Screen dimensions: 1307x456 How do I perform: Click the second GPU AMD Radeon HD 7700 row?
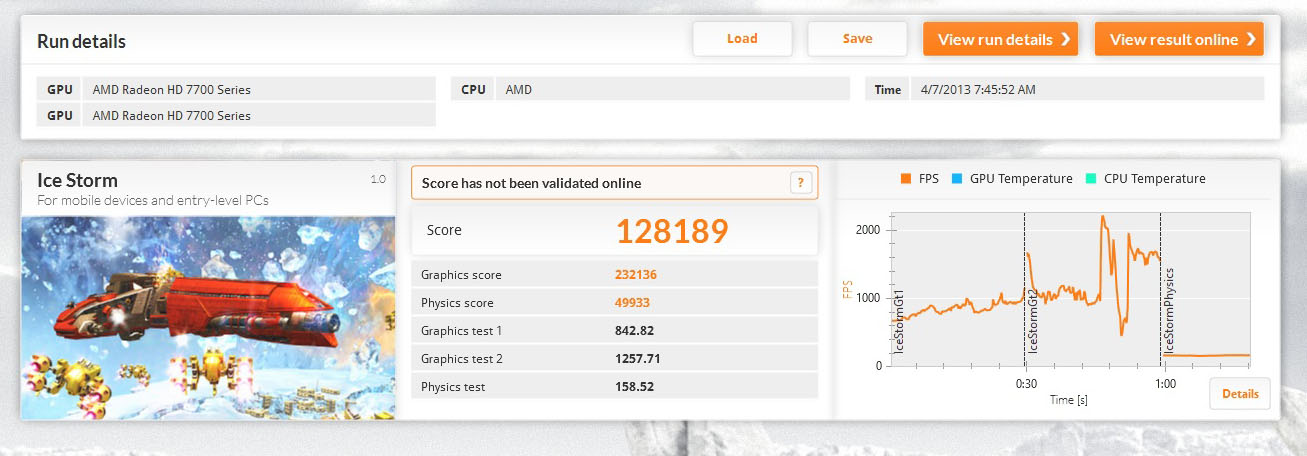[236, 115]
